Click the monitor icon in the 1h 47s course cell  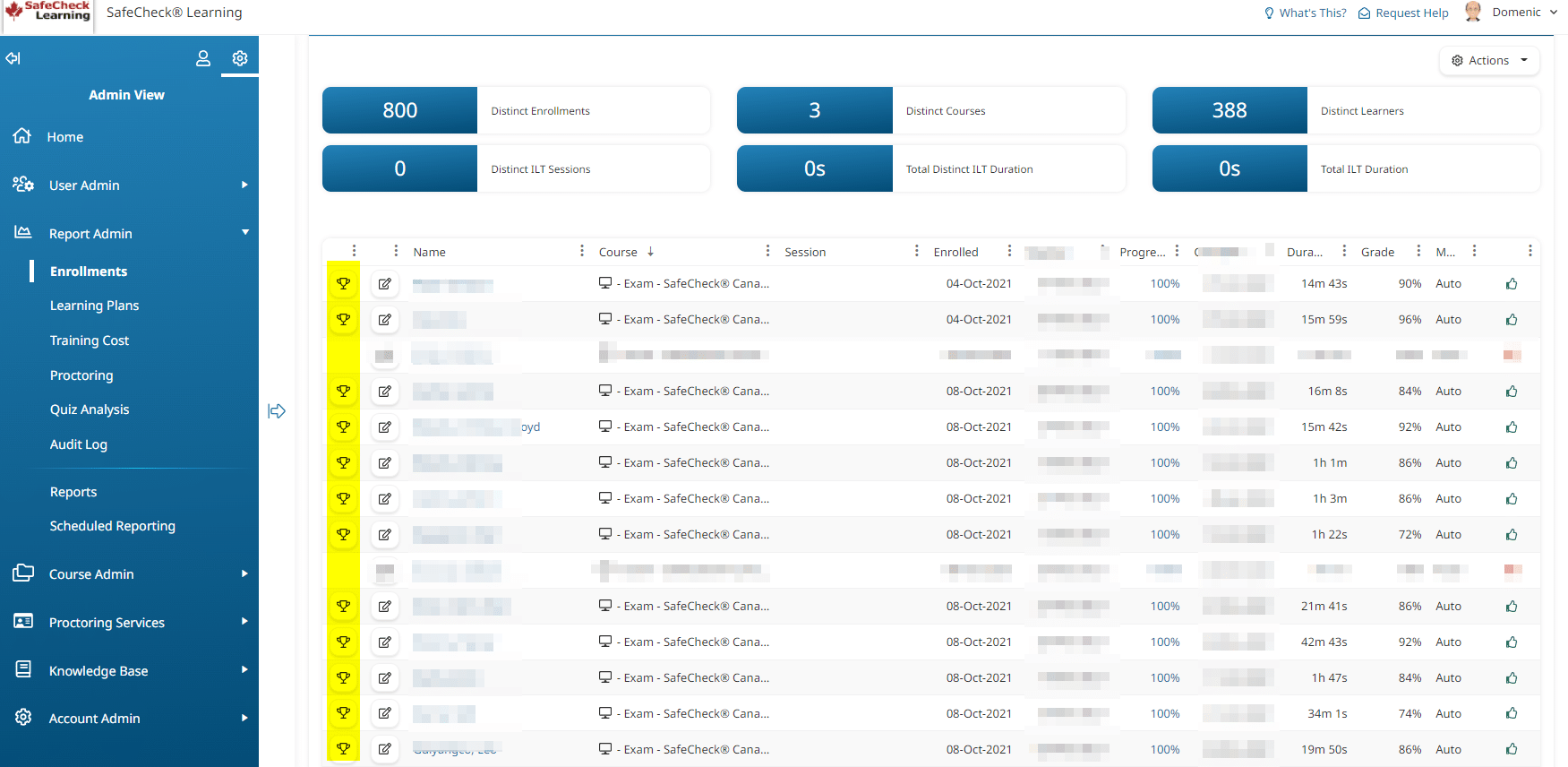(x=605, y=677)
